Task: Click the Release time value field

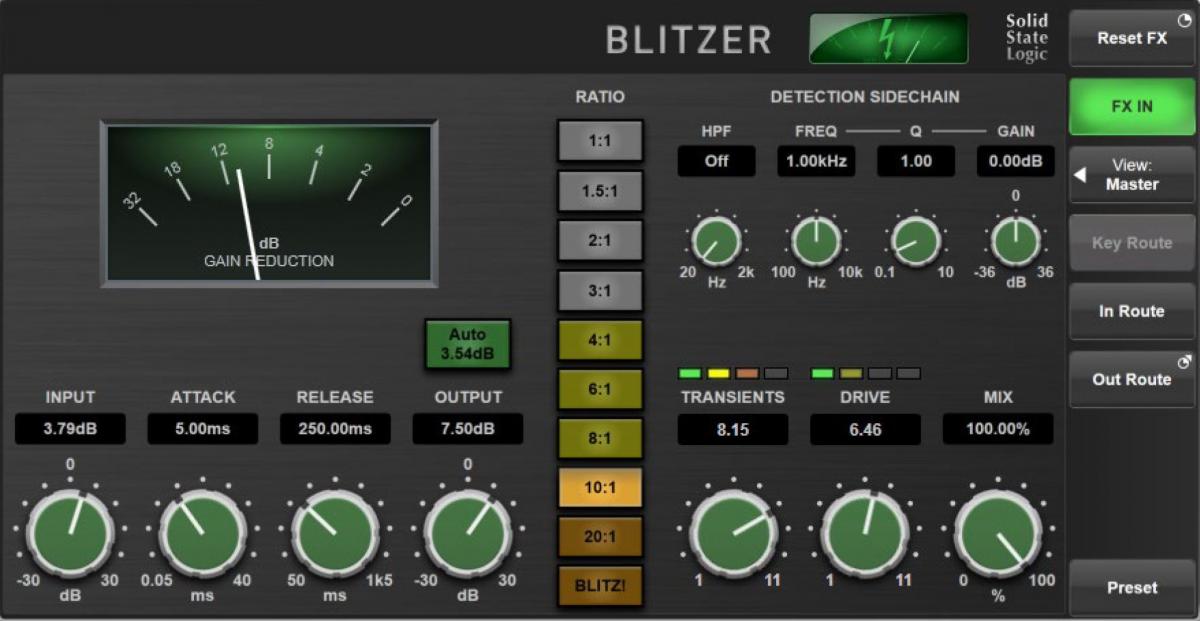Action: click(x=334, y=429)
